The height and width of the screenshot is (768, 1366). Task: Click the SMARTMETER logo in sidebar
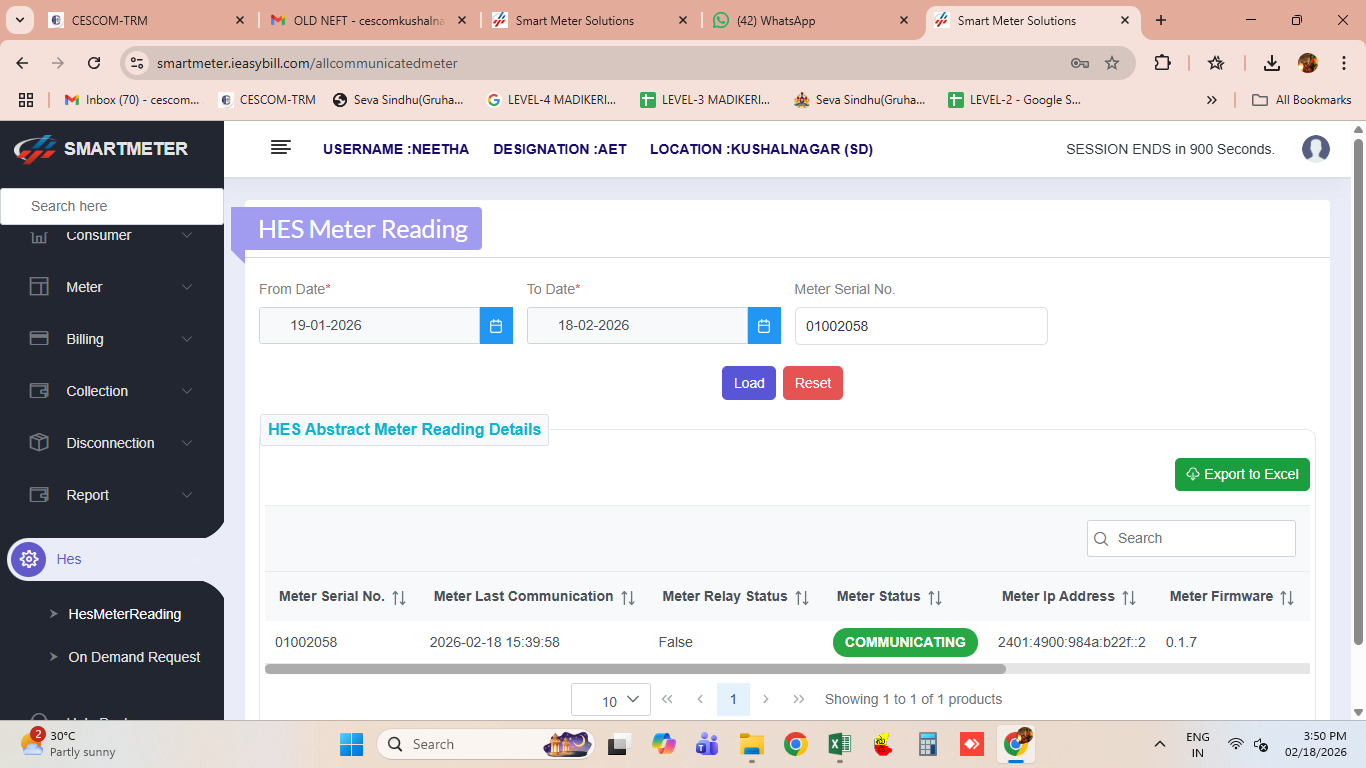[x=101, y=149]
